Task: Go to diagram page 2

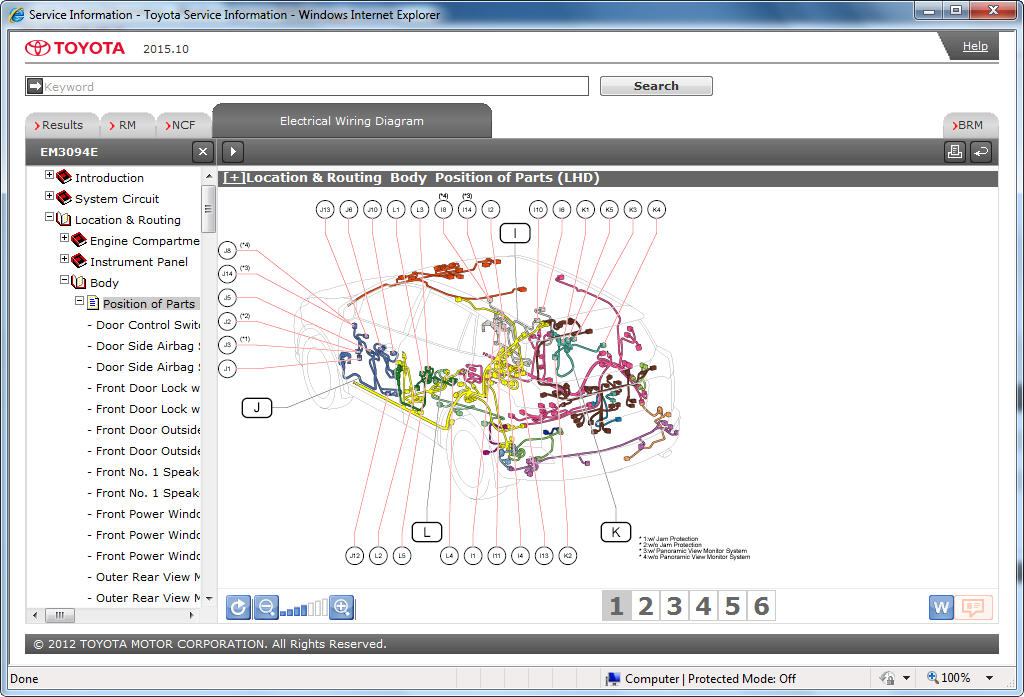Action: (645, 606)
